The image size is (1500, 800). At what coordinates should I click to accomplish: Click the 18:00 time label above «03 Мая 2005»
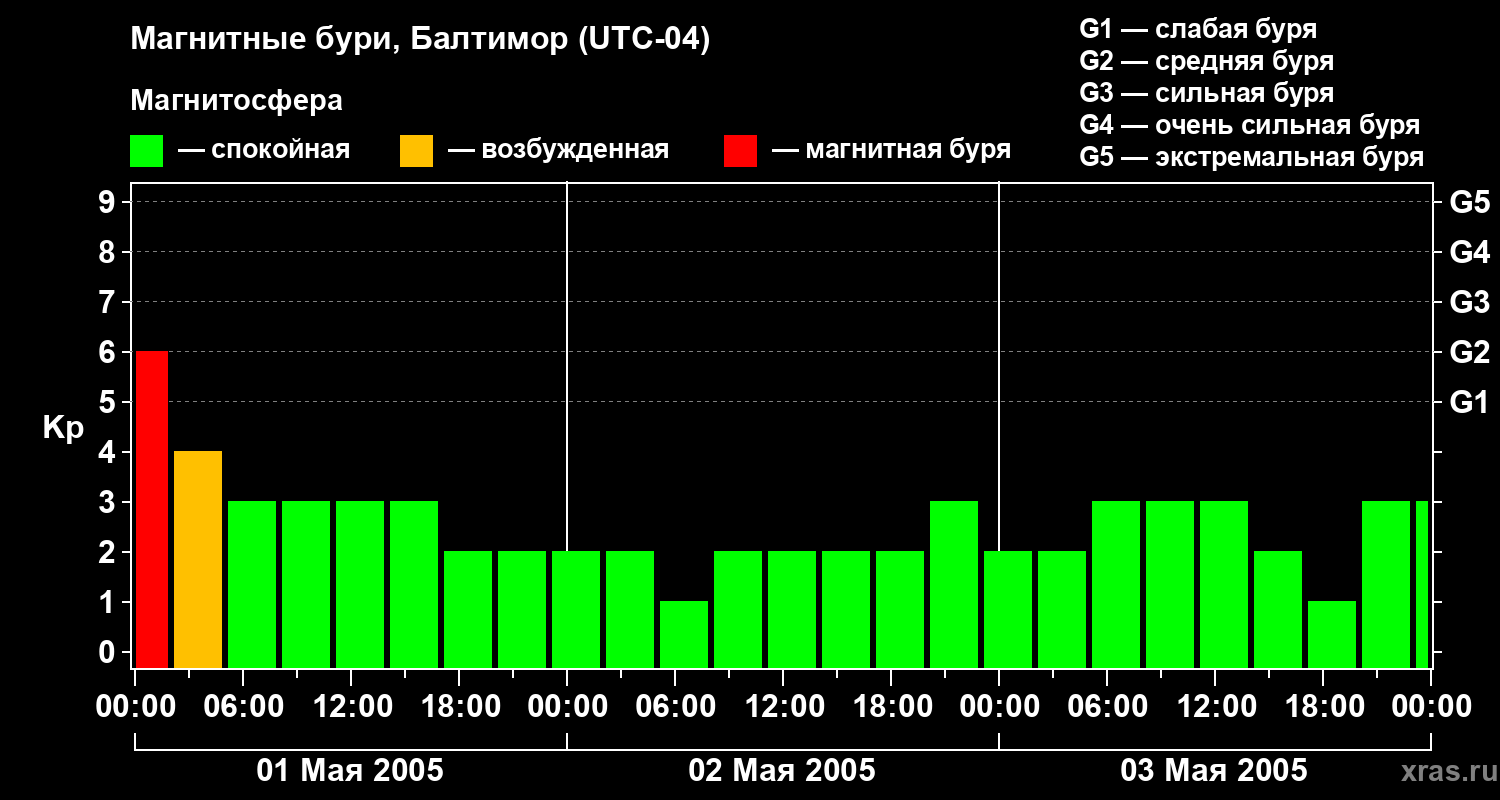coord(1323,707)
